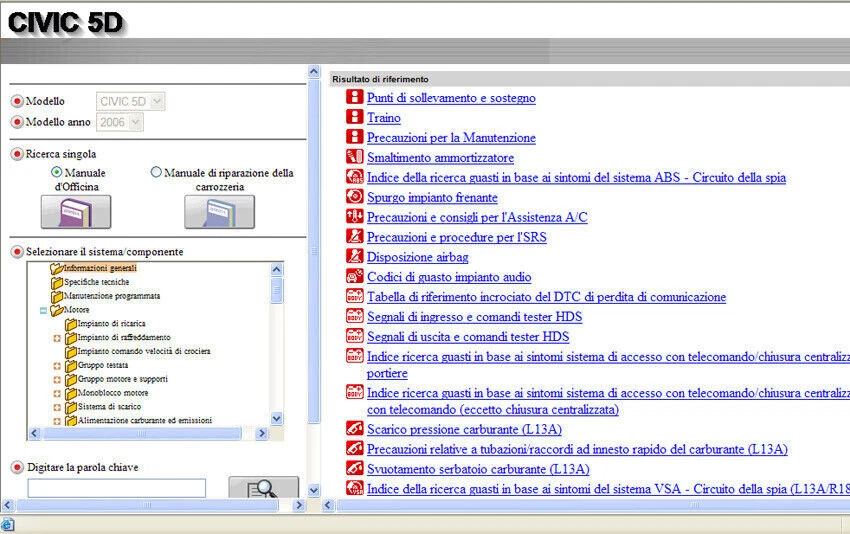This screenshot has width=850, height=534.
Task: Click the body icon beside Tabella di riferimento incrociato del DTC
Action: 355,296
